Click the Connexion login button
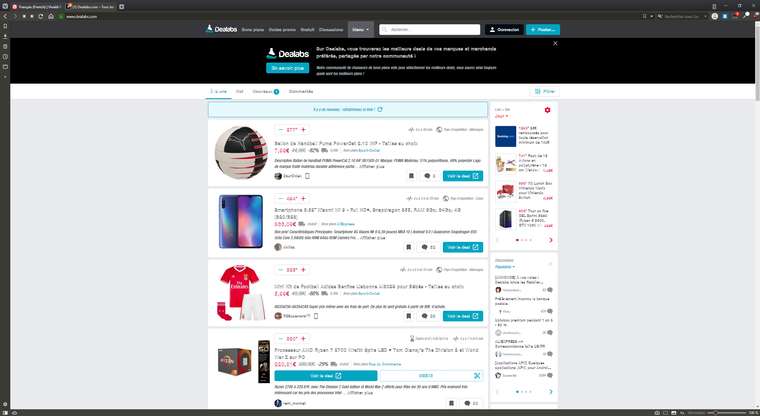Viewport: 760px width, 416px height. tap(504, 30)
